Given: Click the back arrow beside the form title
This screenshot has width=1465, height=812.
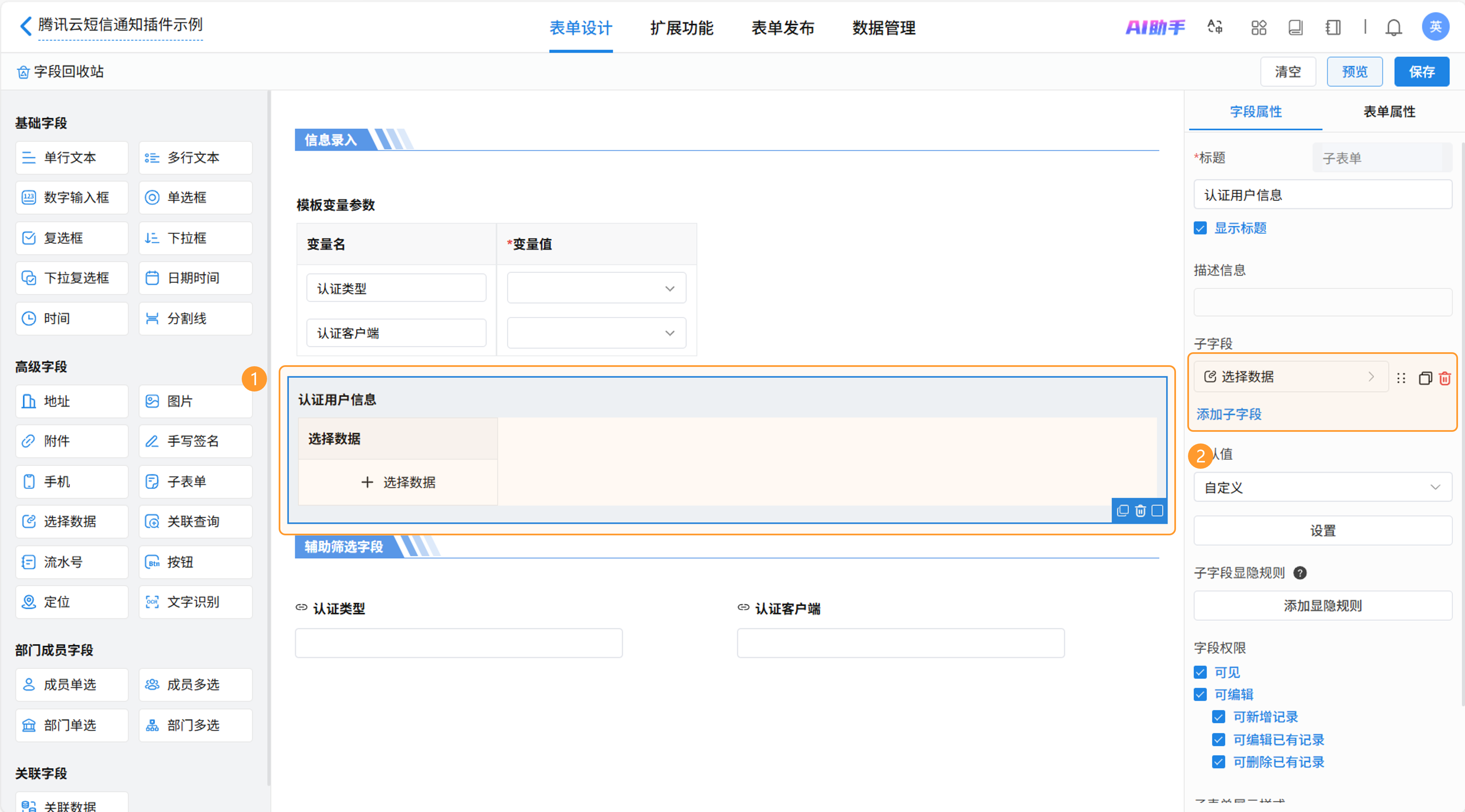Looking at the screenshot, I should click(x=26, y=26).
